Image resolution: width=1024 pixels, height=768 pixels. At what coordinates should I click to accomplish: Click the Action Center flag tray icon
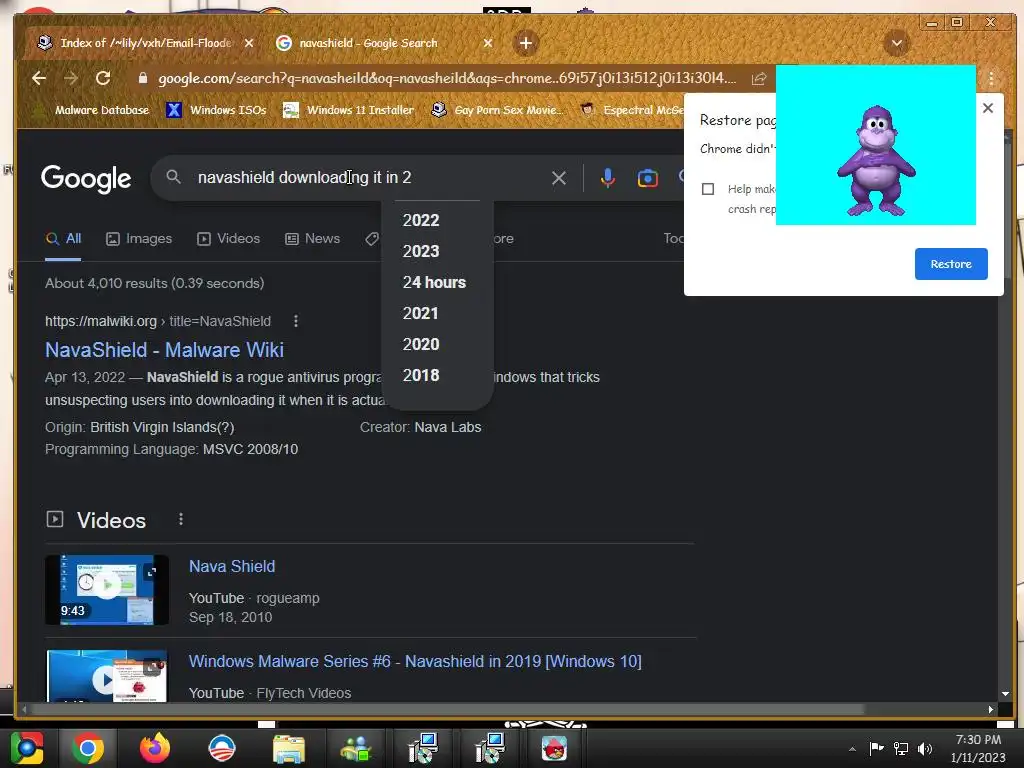point(876,748)
